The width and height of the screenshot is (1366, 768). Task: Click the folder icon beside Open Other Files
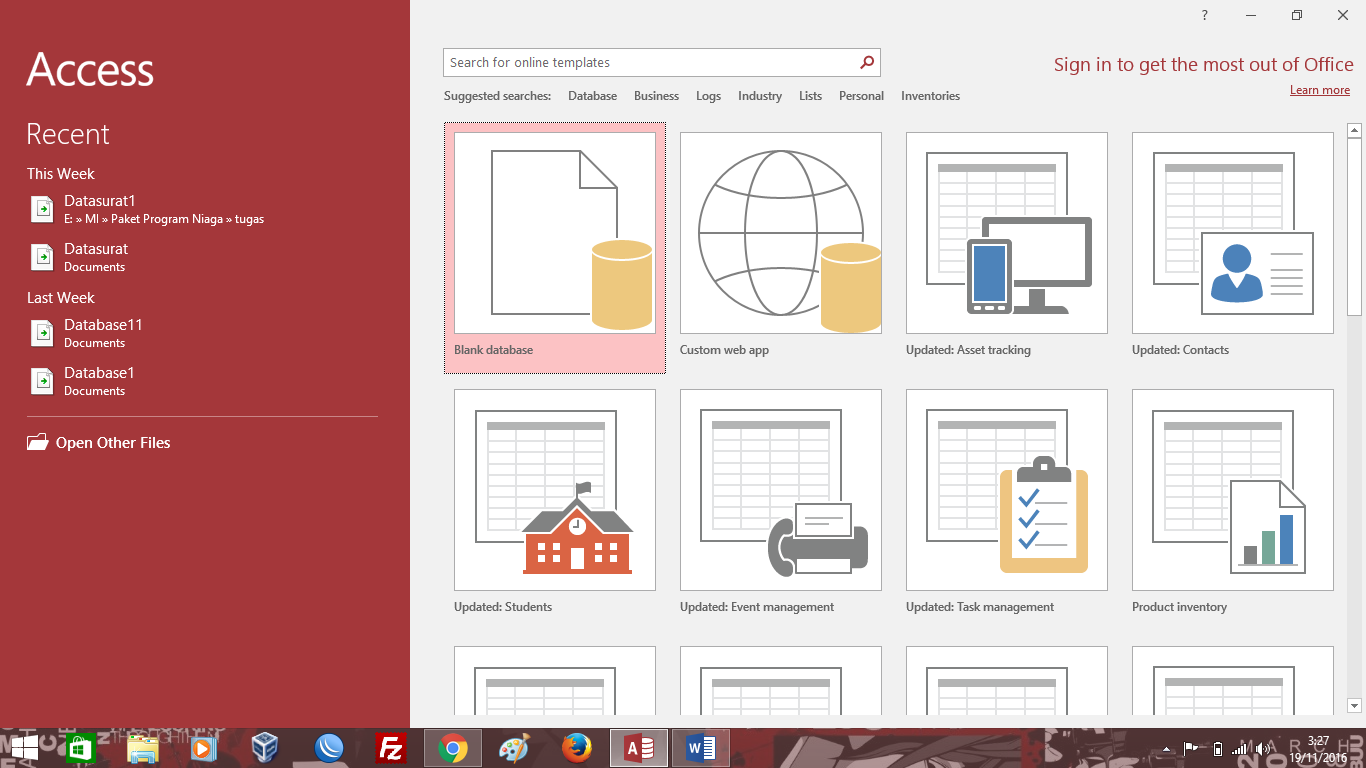(x=38, y=442)
